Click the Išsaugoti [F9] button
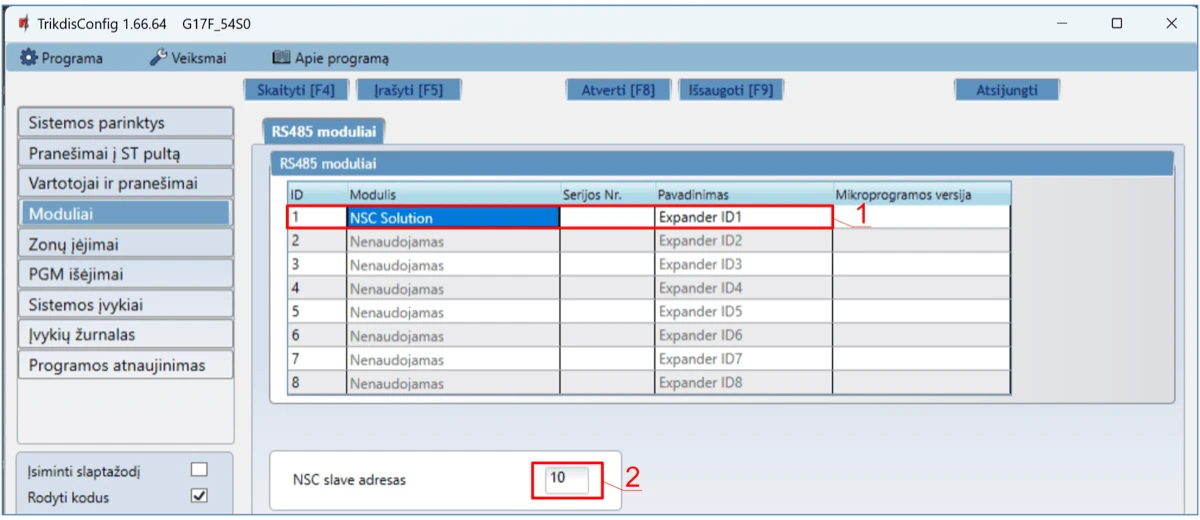 click(x=730, y=90)
